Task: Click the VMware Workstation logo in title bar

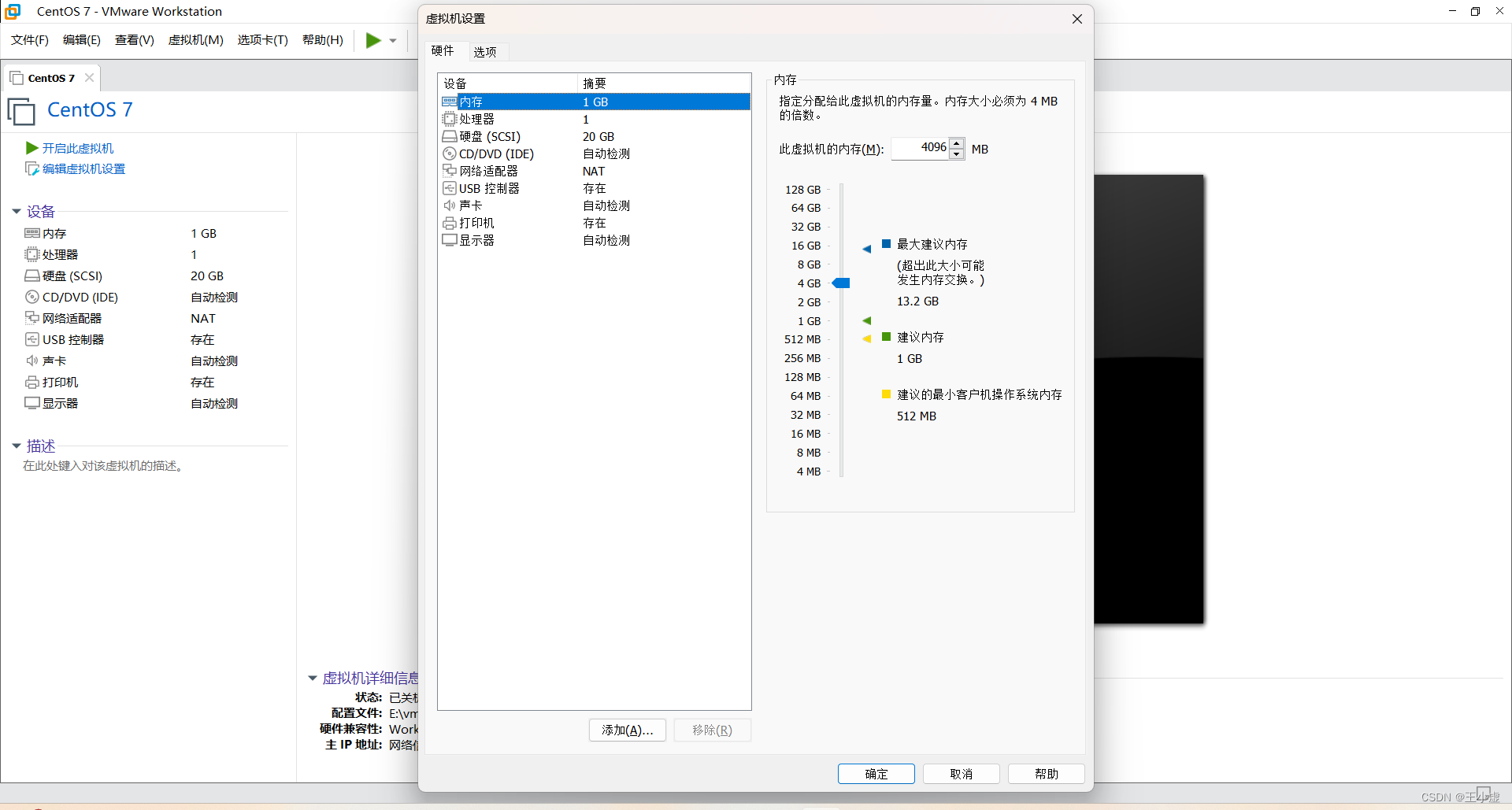Action: [13, 11]
